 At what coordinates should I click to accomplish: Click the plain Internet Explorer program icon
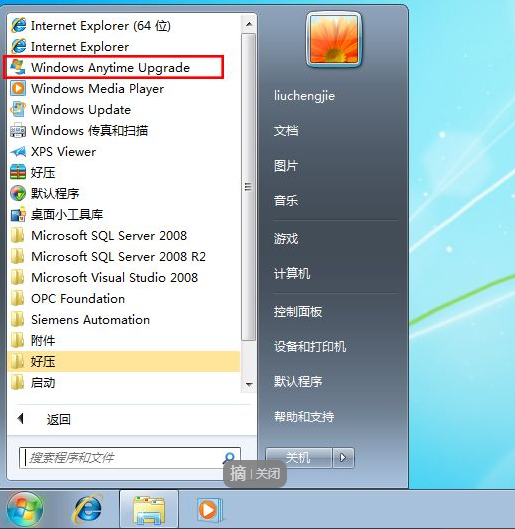pyautogui.click(x=18, y=47)
